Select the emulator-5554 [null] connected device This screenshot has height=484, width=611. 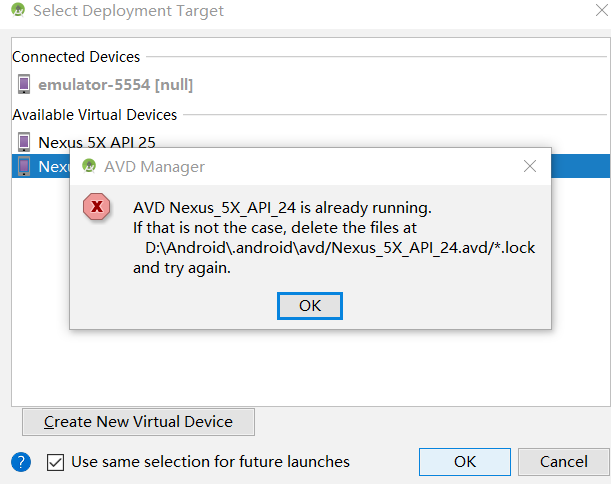click(115, 85)
